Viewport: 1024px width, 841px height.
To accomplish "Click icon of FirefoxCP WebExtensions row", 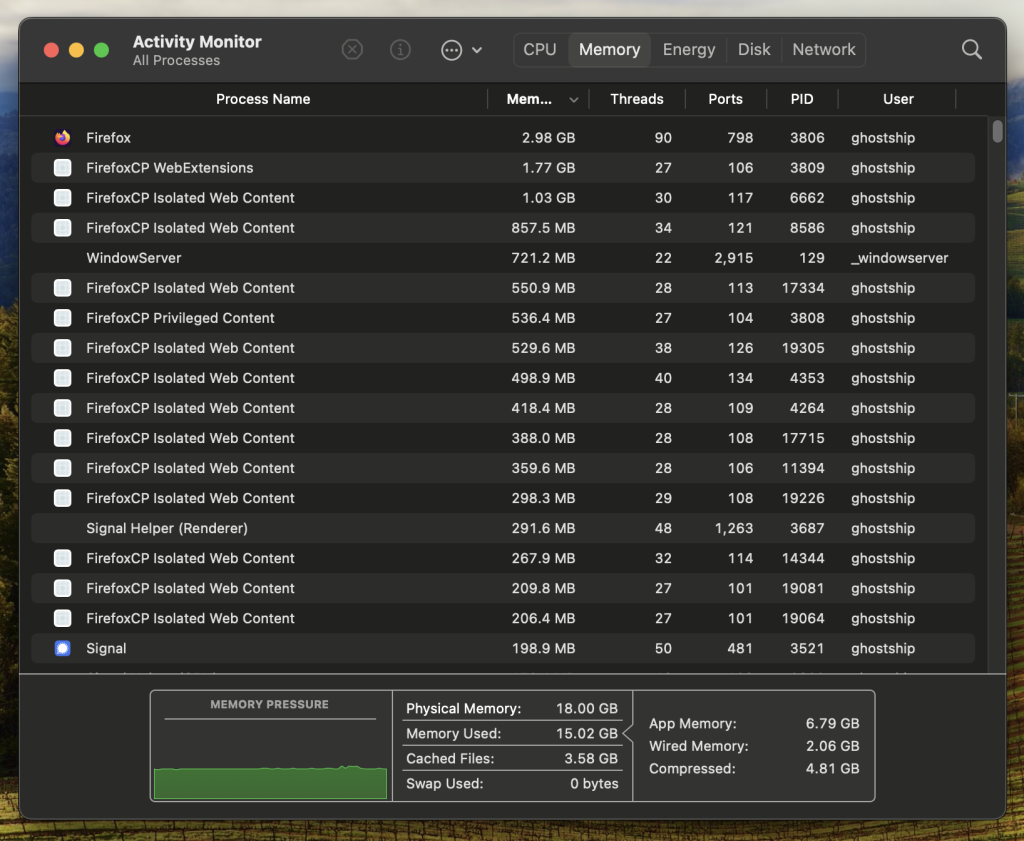I will tap(63, 168).
